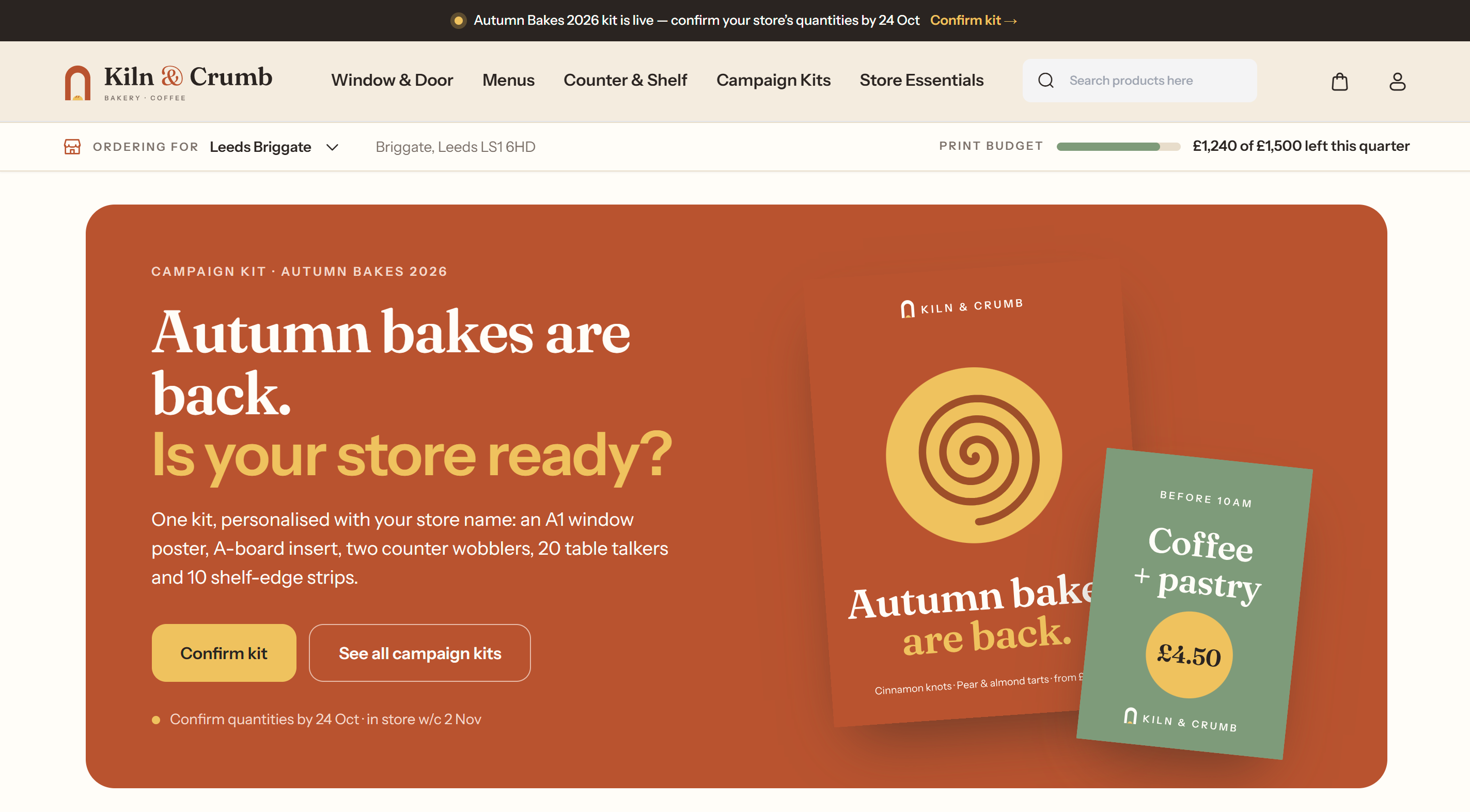The width and height of the screenshot is (1470, 812).
Task: Open the Menus nav item
Action: (508, 80)
